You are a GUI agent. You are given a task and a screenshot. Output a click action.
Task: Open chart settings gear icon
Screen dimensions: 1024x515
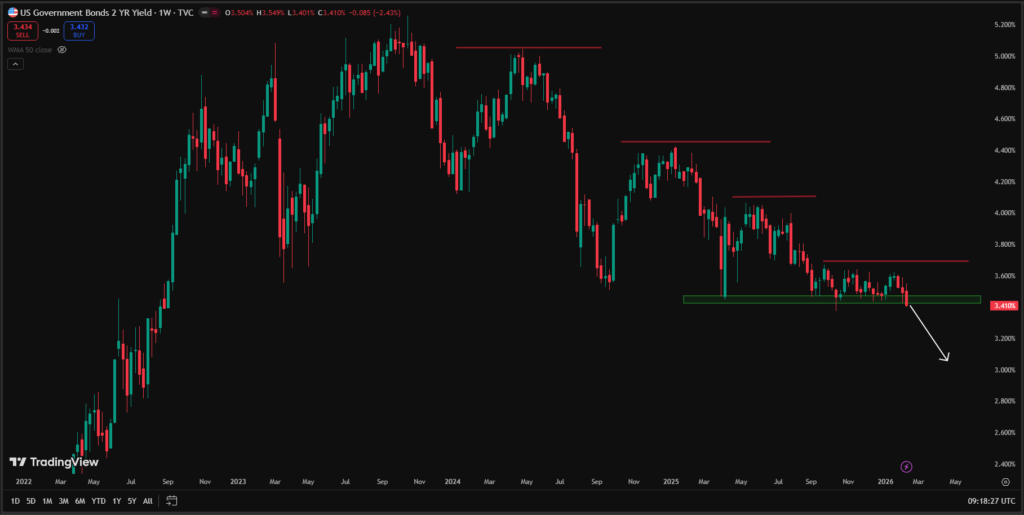pos(1006,482)
